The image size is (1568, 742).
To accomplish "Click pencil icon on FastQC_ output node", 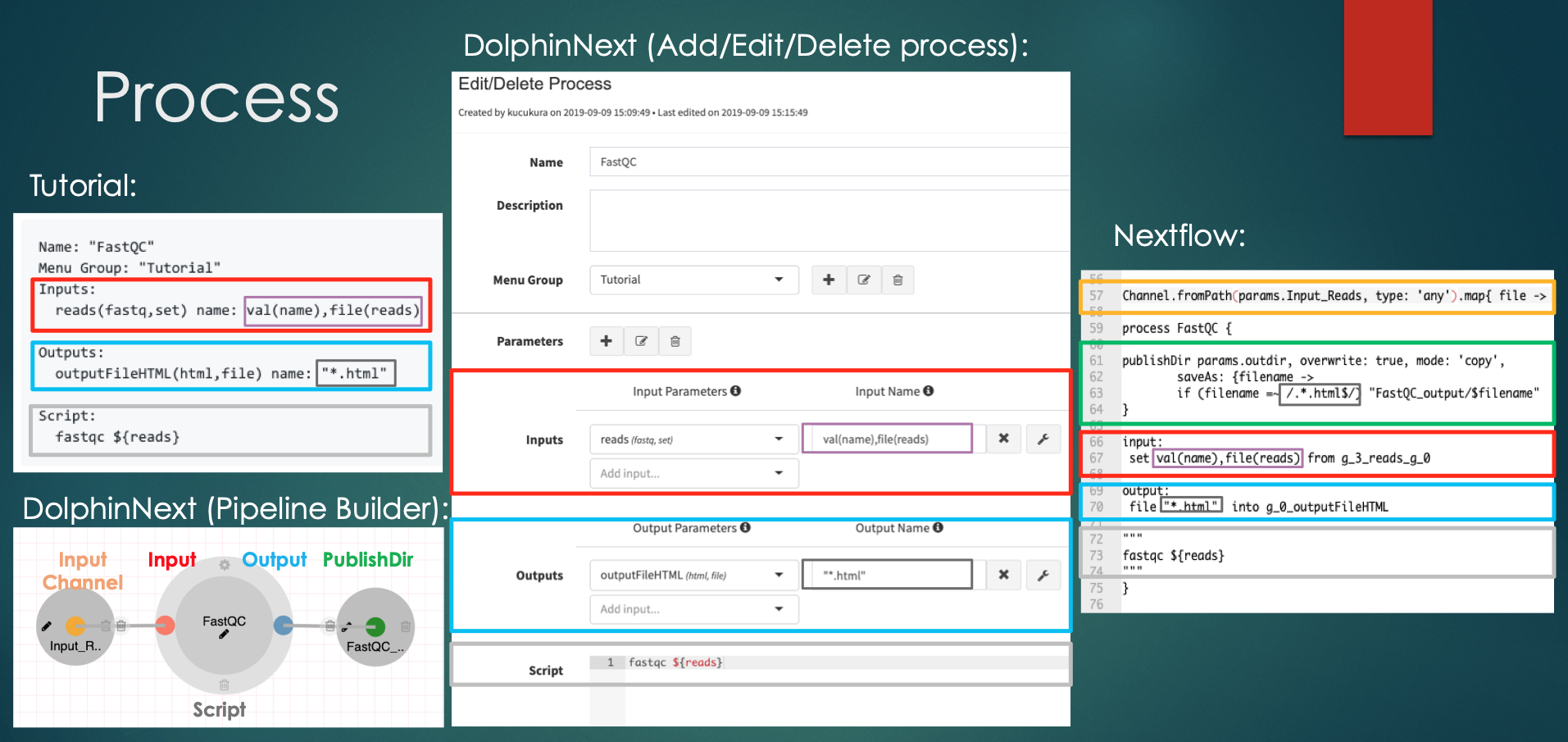I will coord(347,626).
